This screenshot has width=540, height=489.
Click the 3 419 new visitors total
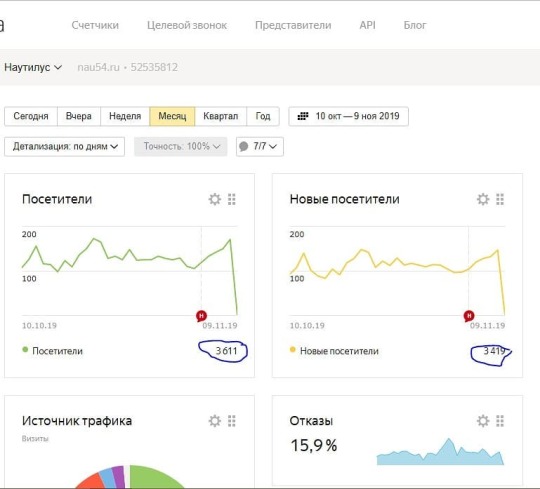pos(494,351)
